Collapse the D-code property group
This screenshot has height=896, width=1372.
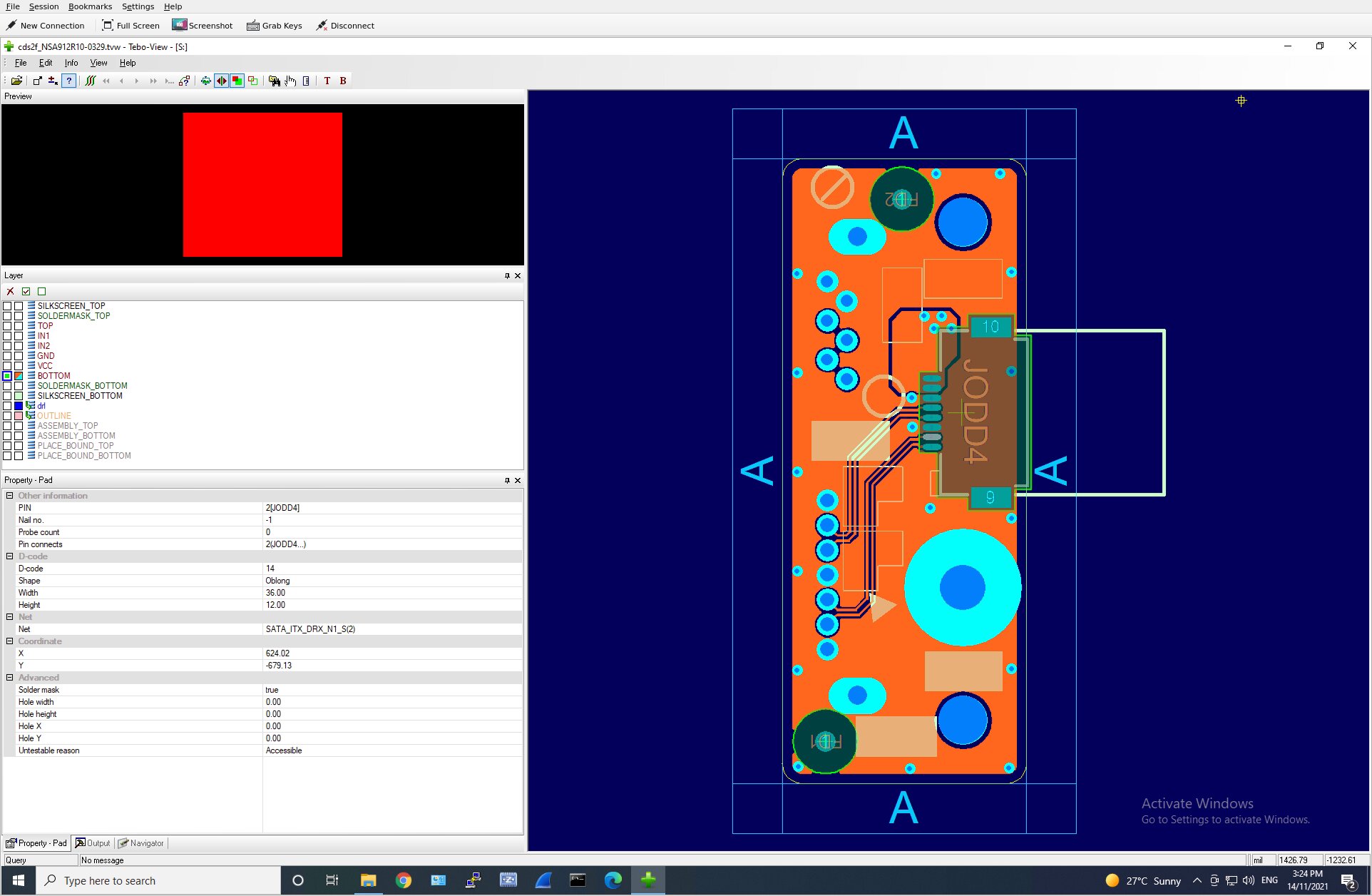pos(9,556)
